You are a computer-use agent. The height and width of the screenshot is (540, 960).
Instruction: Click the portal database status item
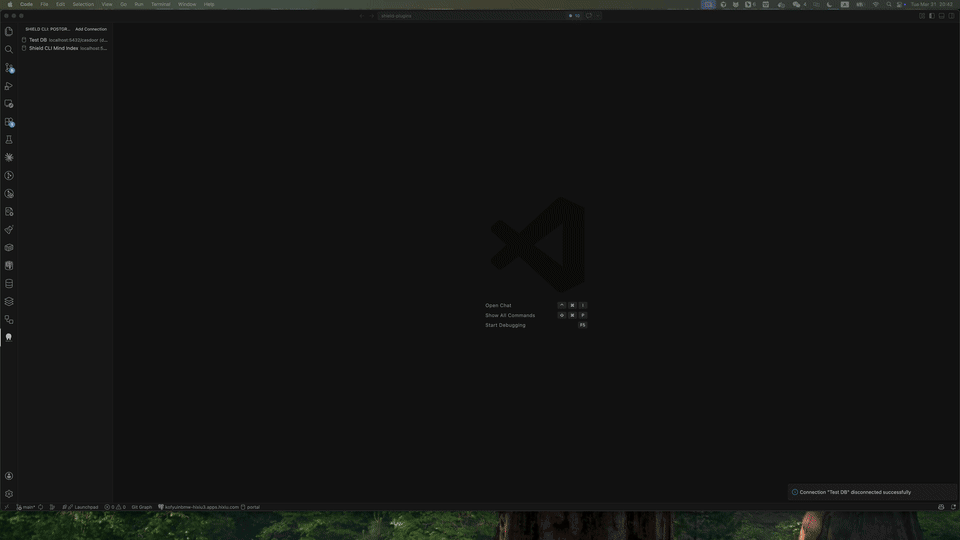coord(250,507)
